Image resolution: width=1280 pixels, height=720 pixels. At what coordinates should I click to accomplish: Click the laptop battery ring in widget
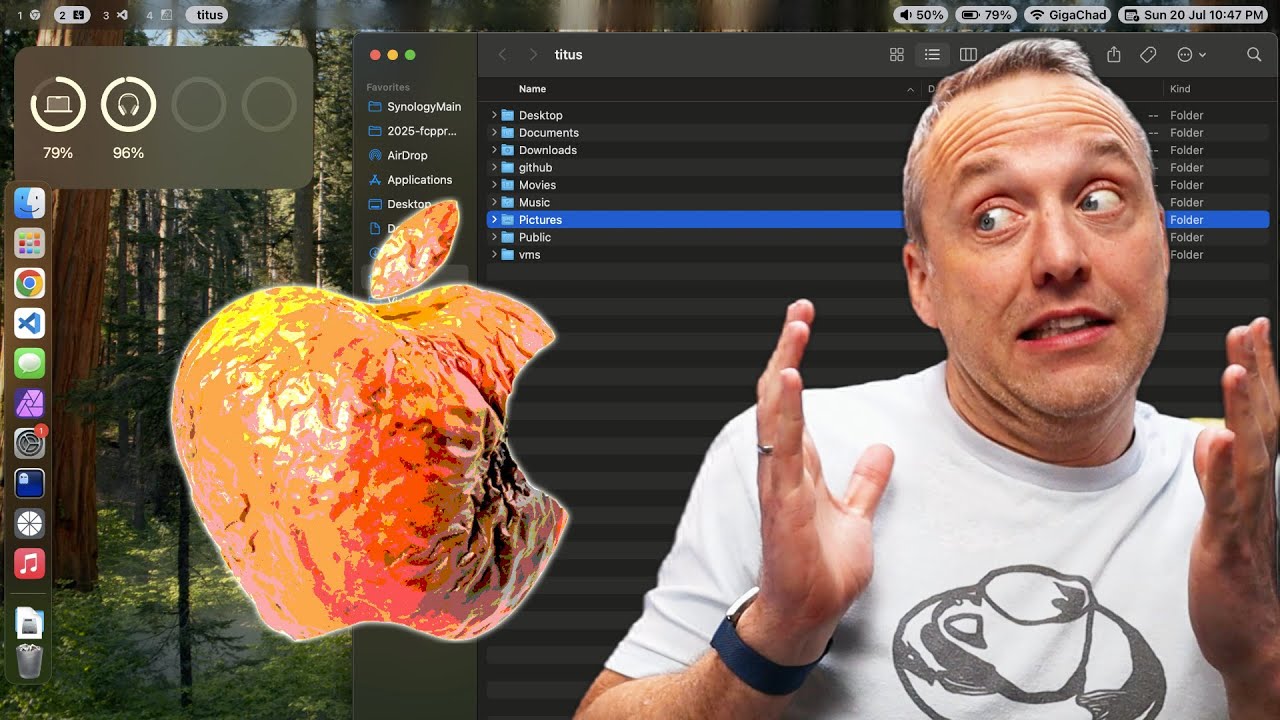[58, 104]
